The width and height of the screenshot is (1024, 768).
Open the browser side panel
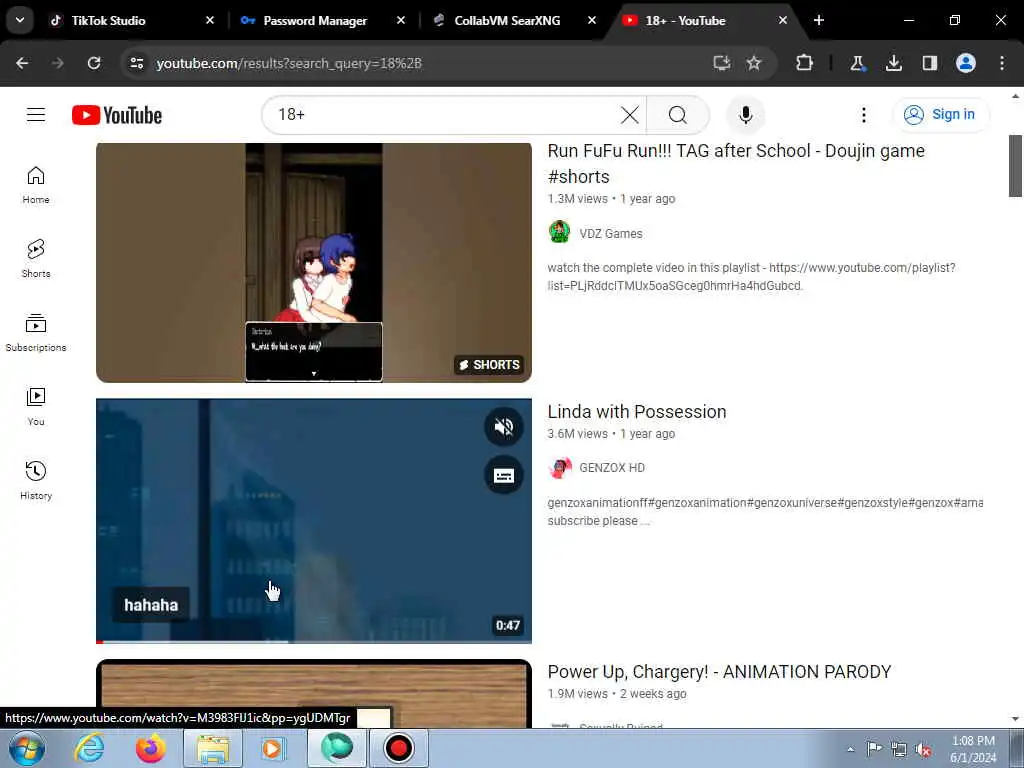[x=929, y=63]
